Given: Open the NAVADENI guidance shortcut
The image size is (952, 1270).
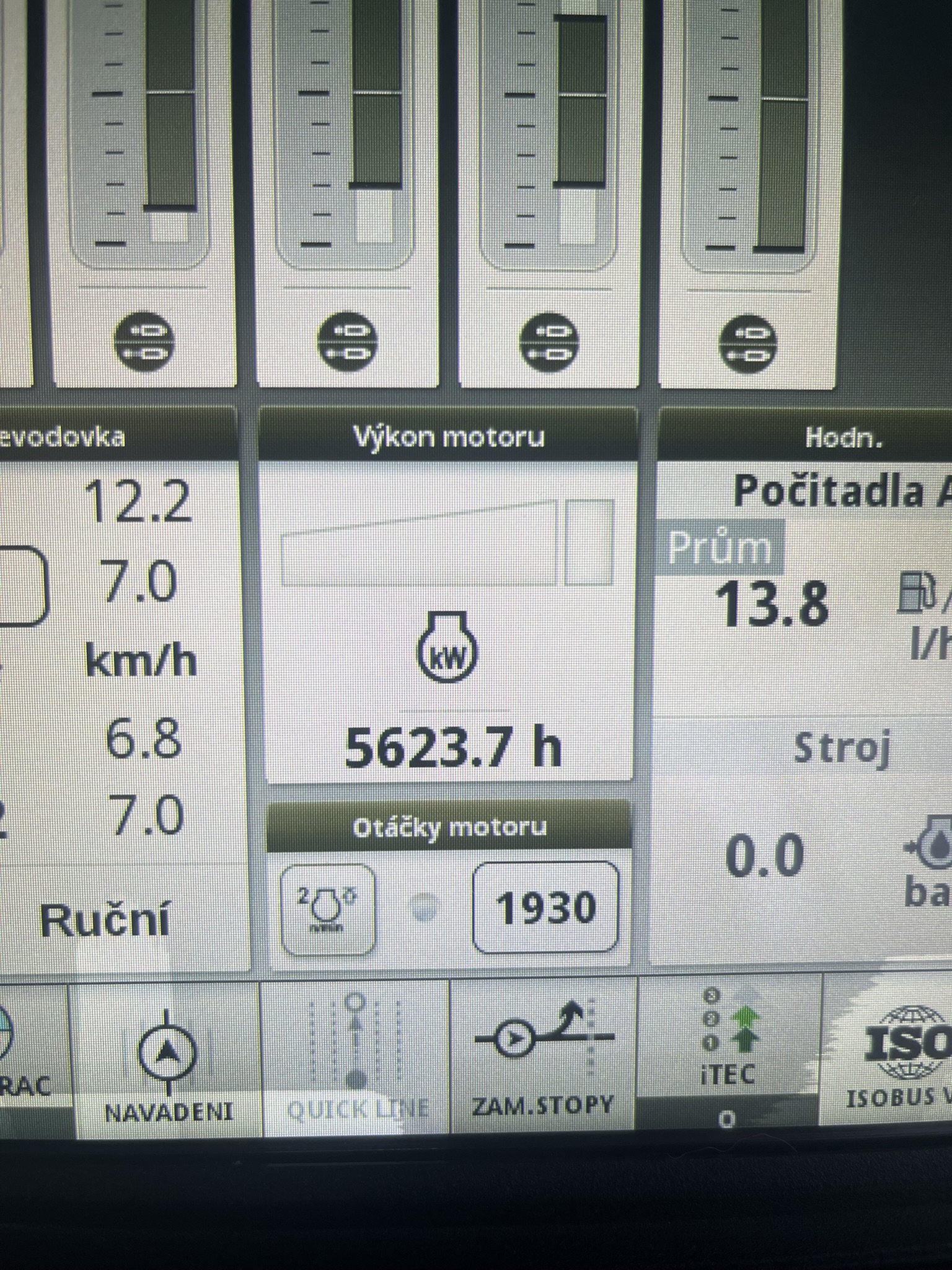Looking at the screenshot, I should [167, 1062].
